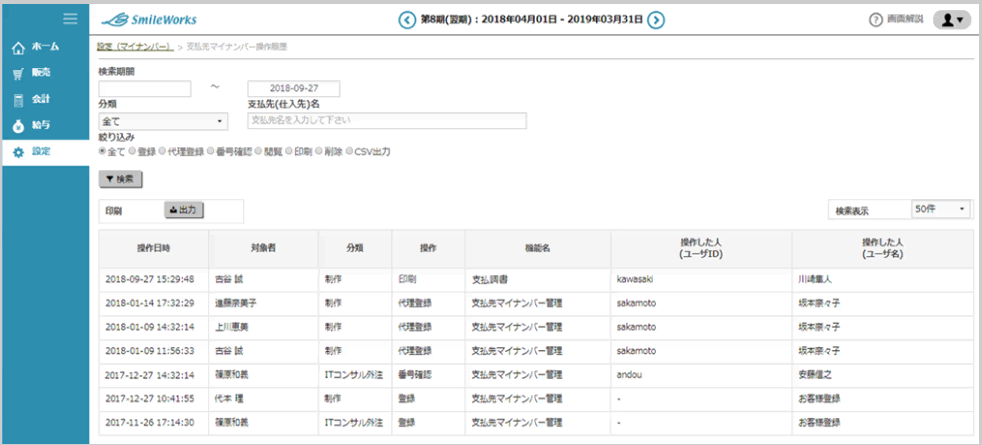
Task: Click the 出力 button
Action: [x=183, y=210]
